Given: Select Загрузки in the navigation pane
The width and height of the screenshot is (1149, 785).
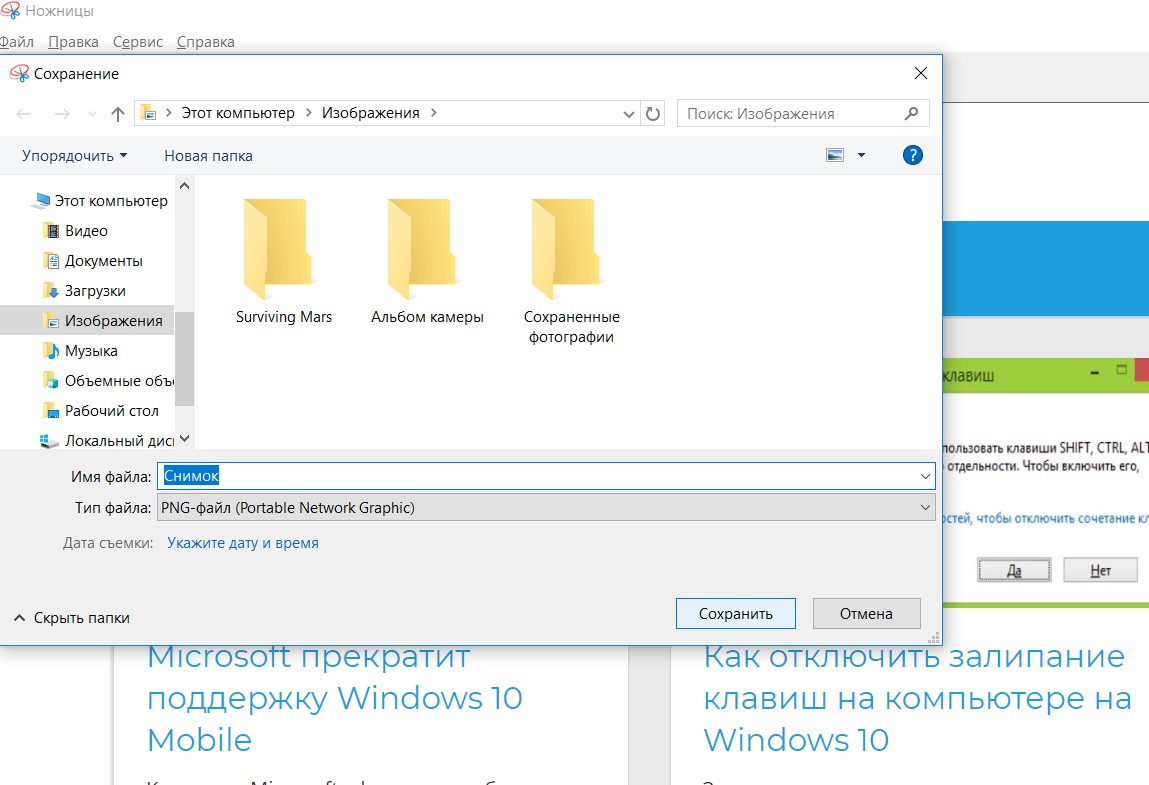Looking at the screenshot, I should click(x=95, y=291).
